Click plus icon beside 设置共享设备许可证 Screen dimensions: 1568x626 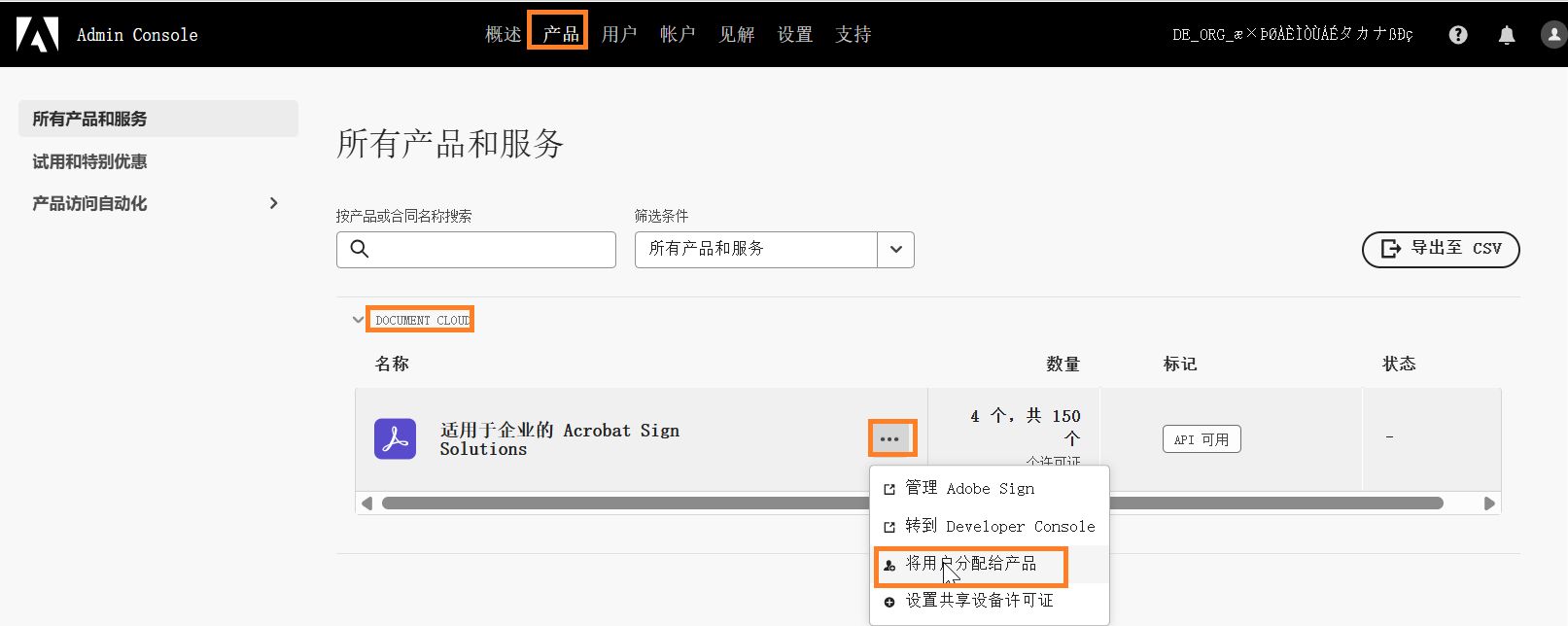point(889,602)
